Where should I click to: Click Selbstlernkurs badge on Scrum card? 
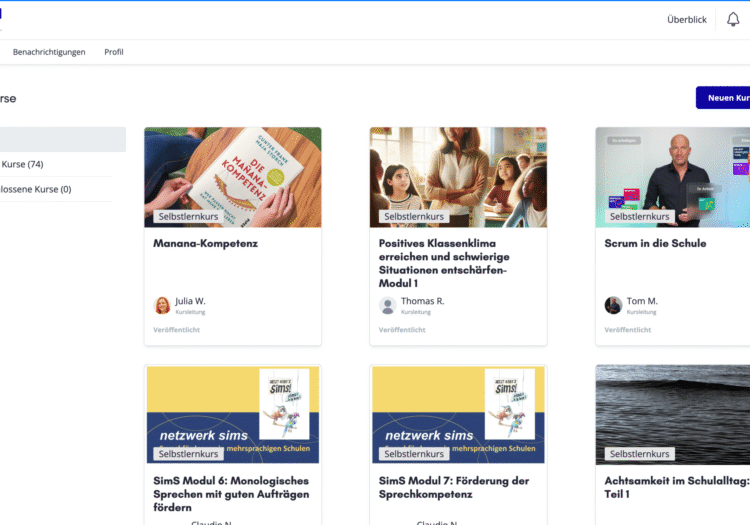[640, 216]
